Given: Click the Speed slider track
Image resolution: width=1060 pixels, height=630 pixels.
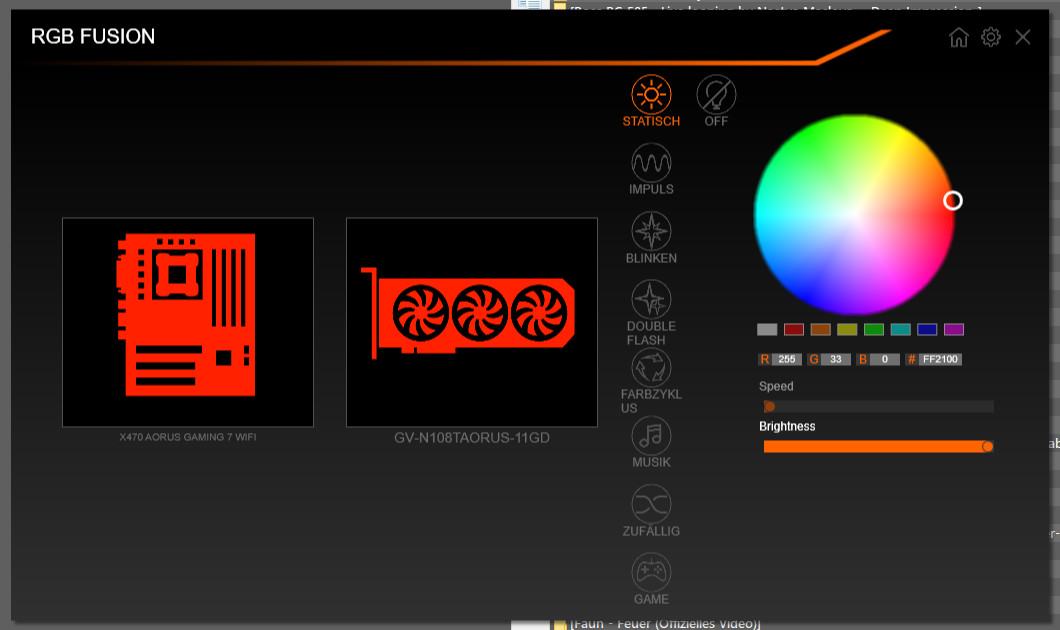Looking at the screenshot, I should point(879,406).
